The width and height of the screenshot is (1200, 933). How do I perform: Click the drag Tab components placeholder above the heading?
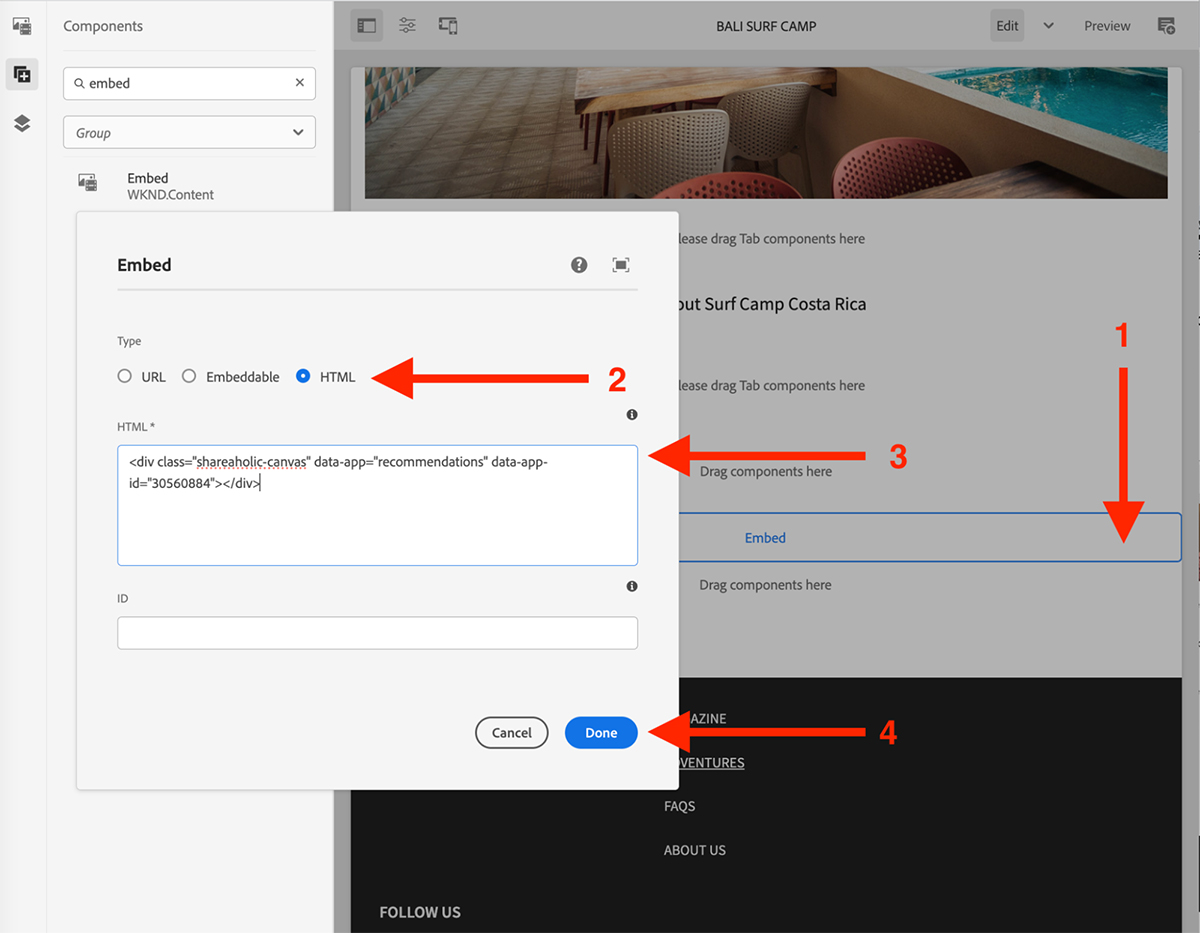point(771,239)
